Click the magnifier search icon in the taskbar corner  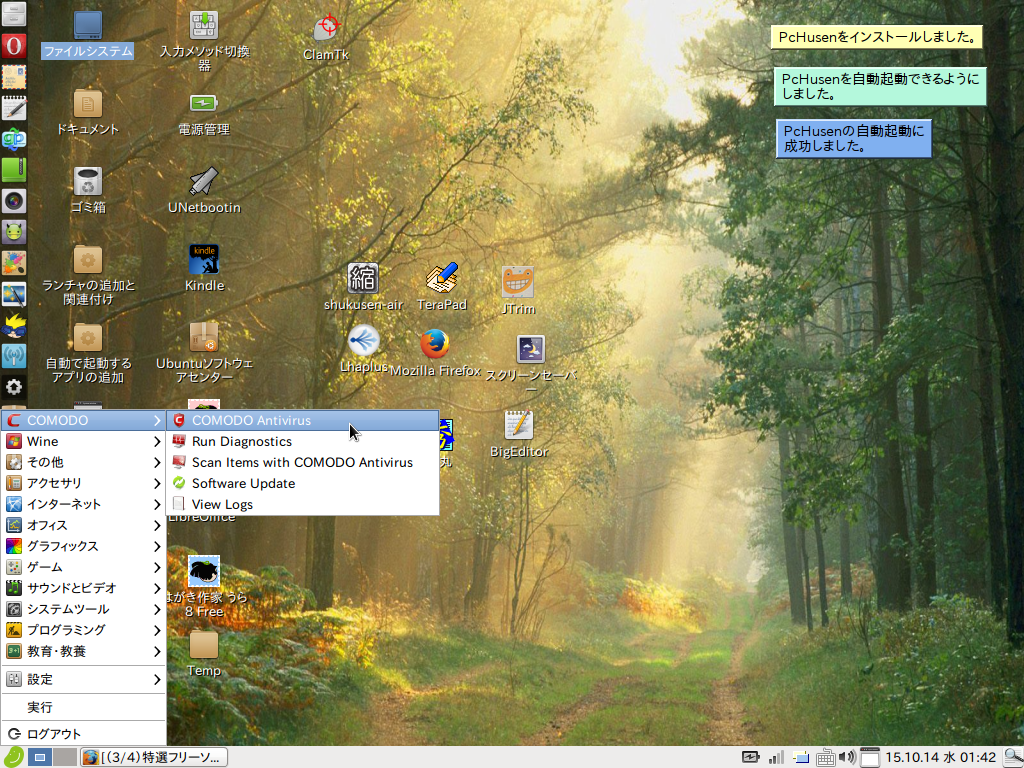1013,758
